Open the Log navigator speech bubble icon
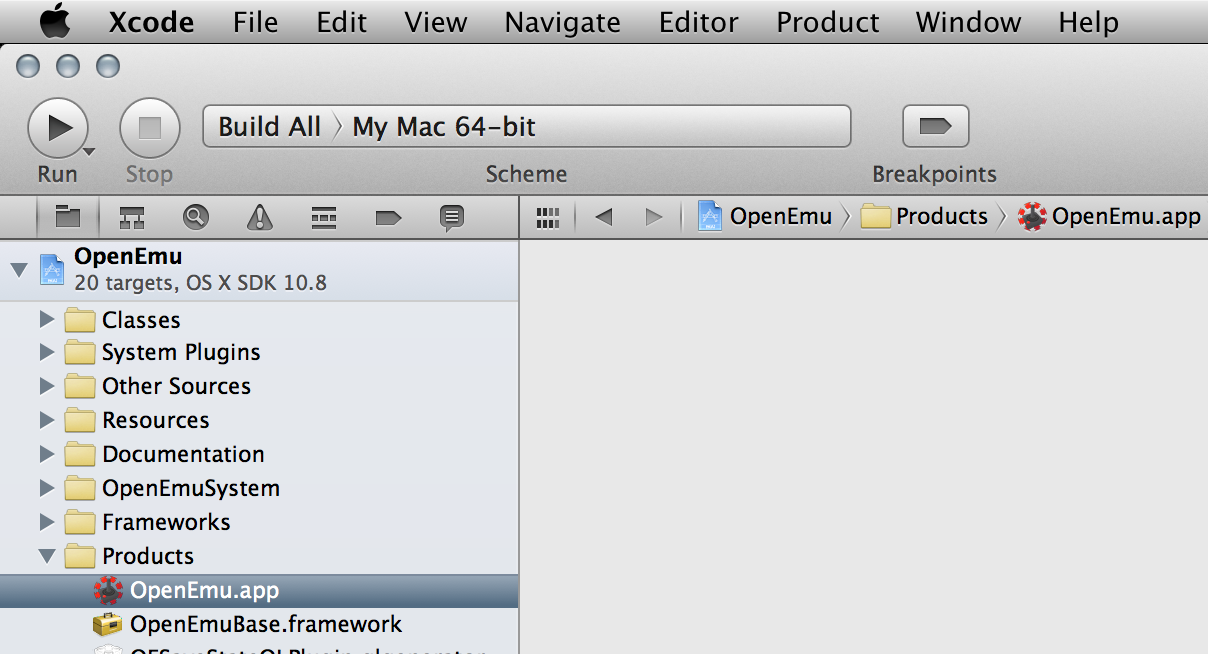 (452, 216)
